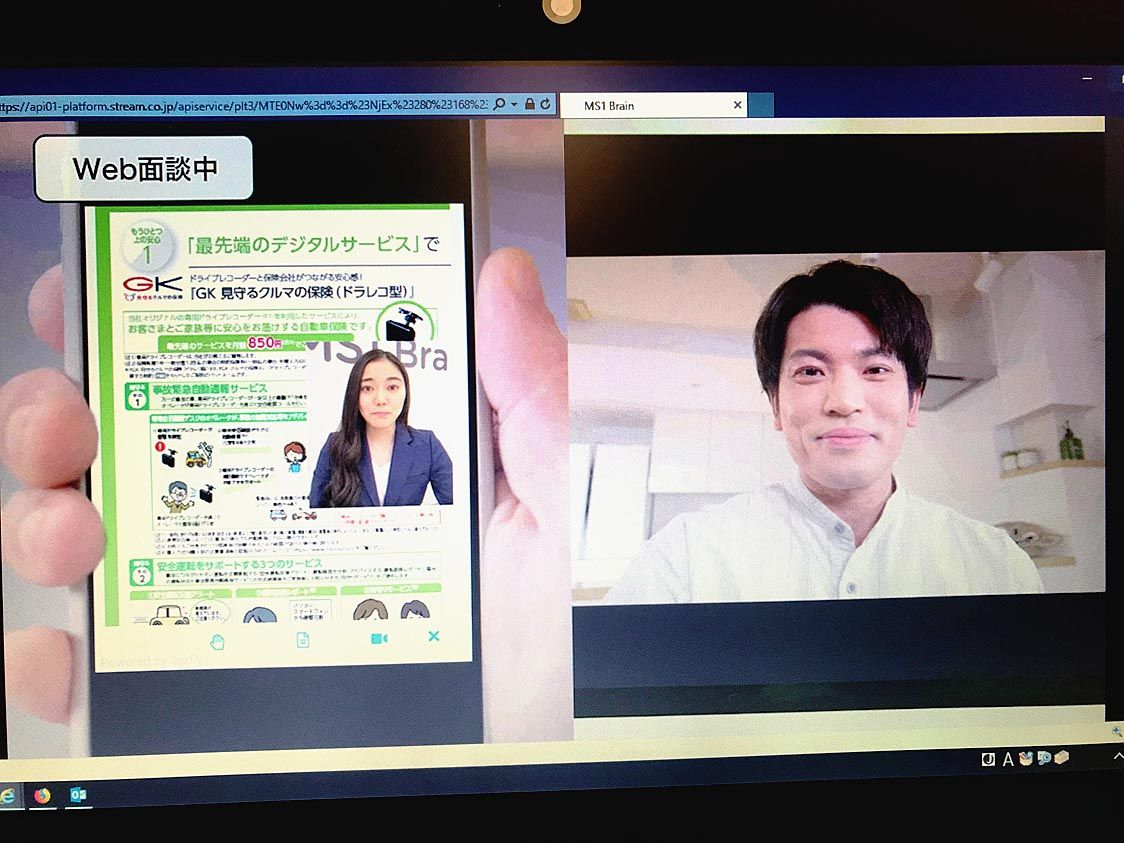Click the hand pointer tool icon
1124x843 pixels.
click(x=217, y=641)
